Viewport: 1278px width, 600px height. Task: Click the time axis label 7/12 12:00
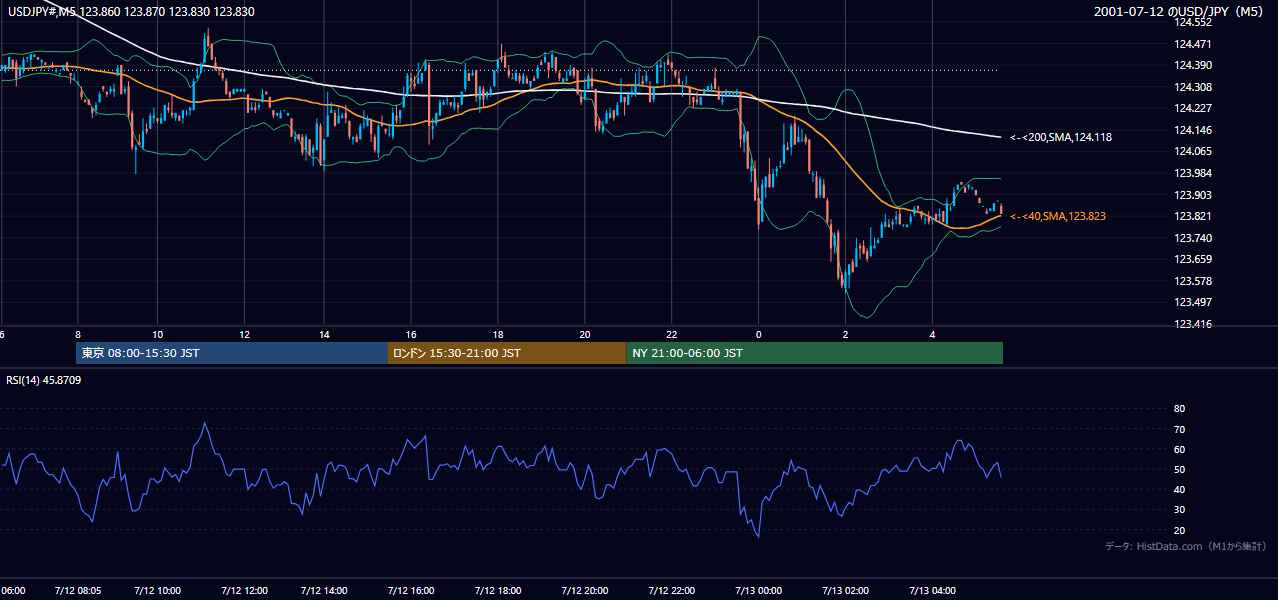tap(244, 590)
